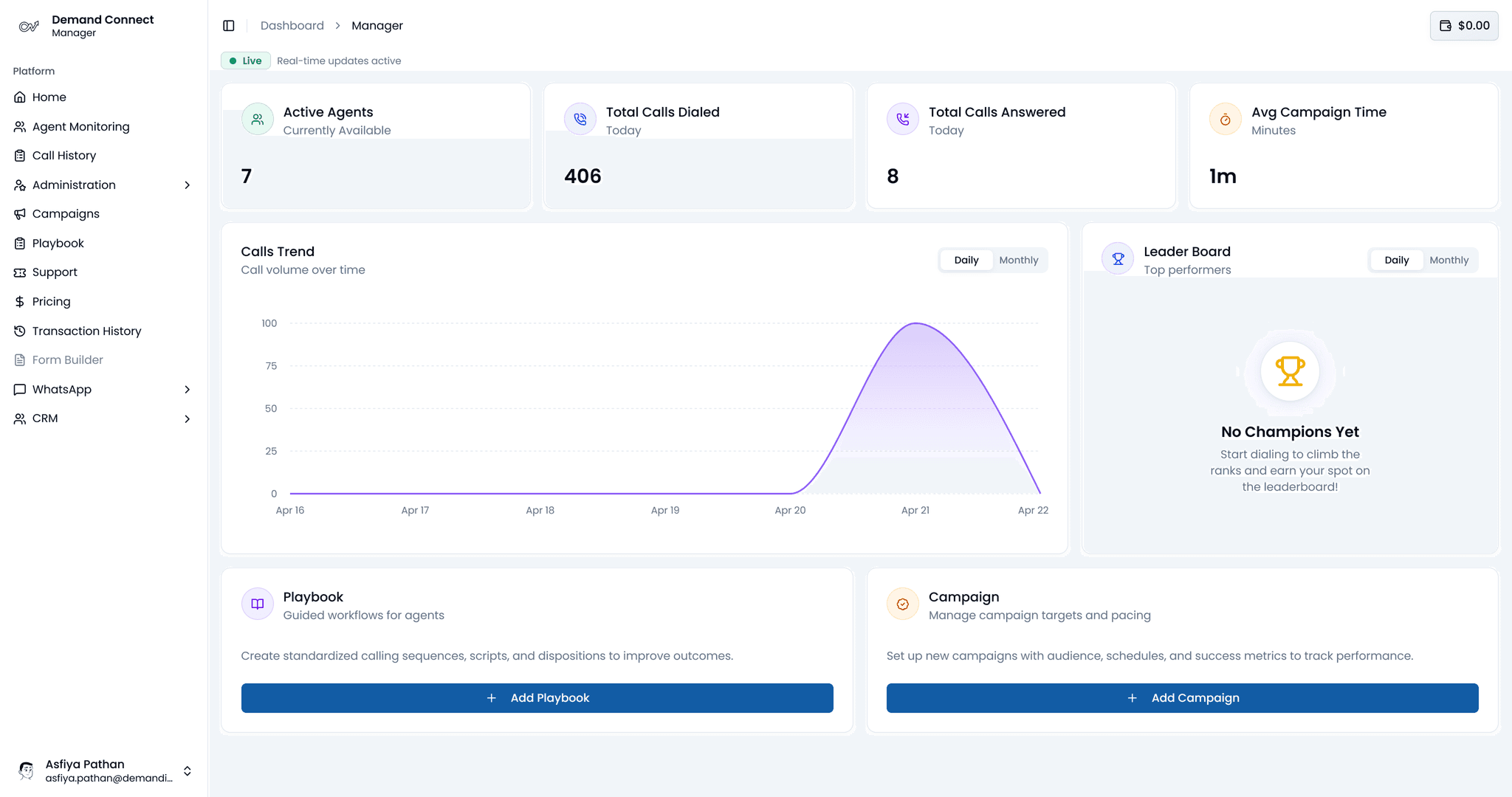Click the Campaigns megaphone icon
Image resolution: width=1512 pixels, height=797 pixels.
pos(20,214)
